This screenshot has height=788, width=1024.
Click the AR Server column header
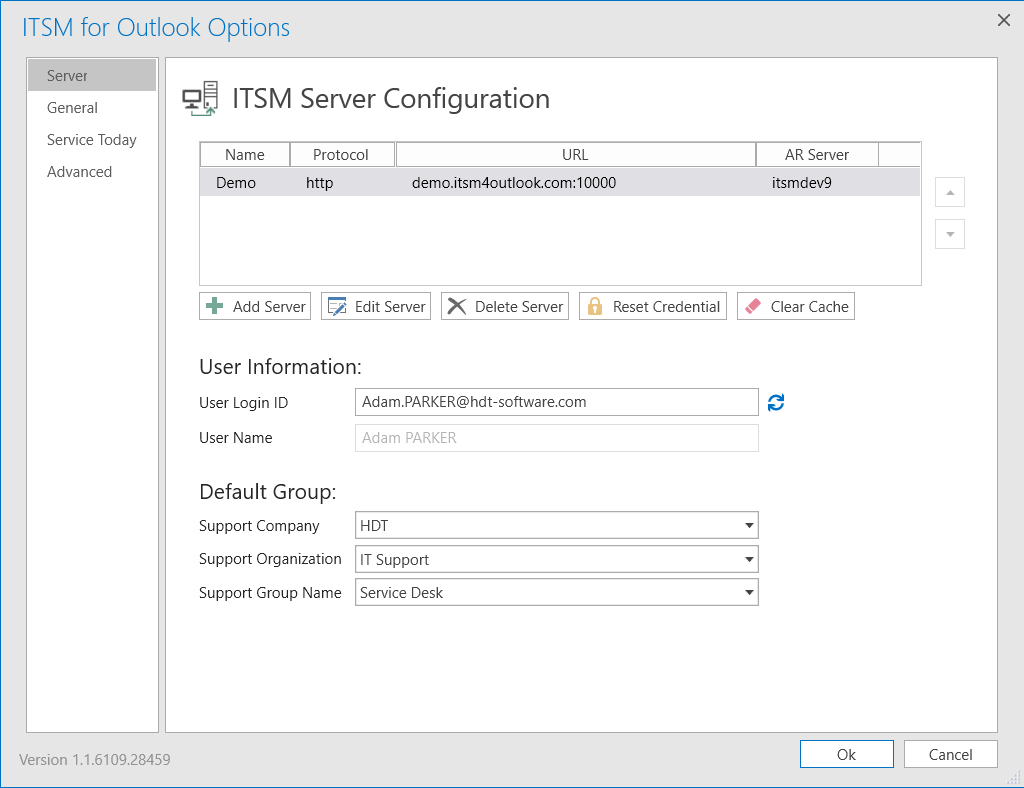pyautogui.click(x=817, y=155)
